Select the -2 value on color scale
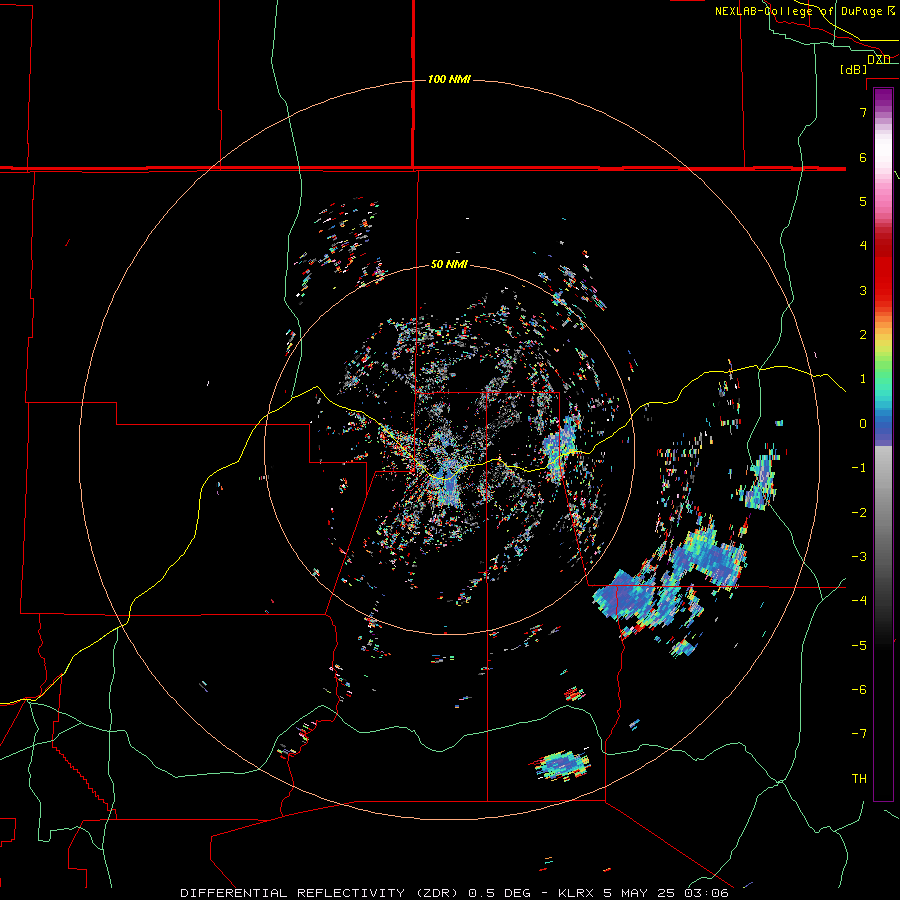The image size is (900, 900). [x=859, y=513]
